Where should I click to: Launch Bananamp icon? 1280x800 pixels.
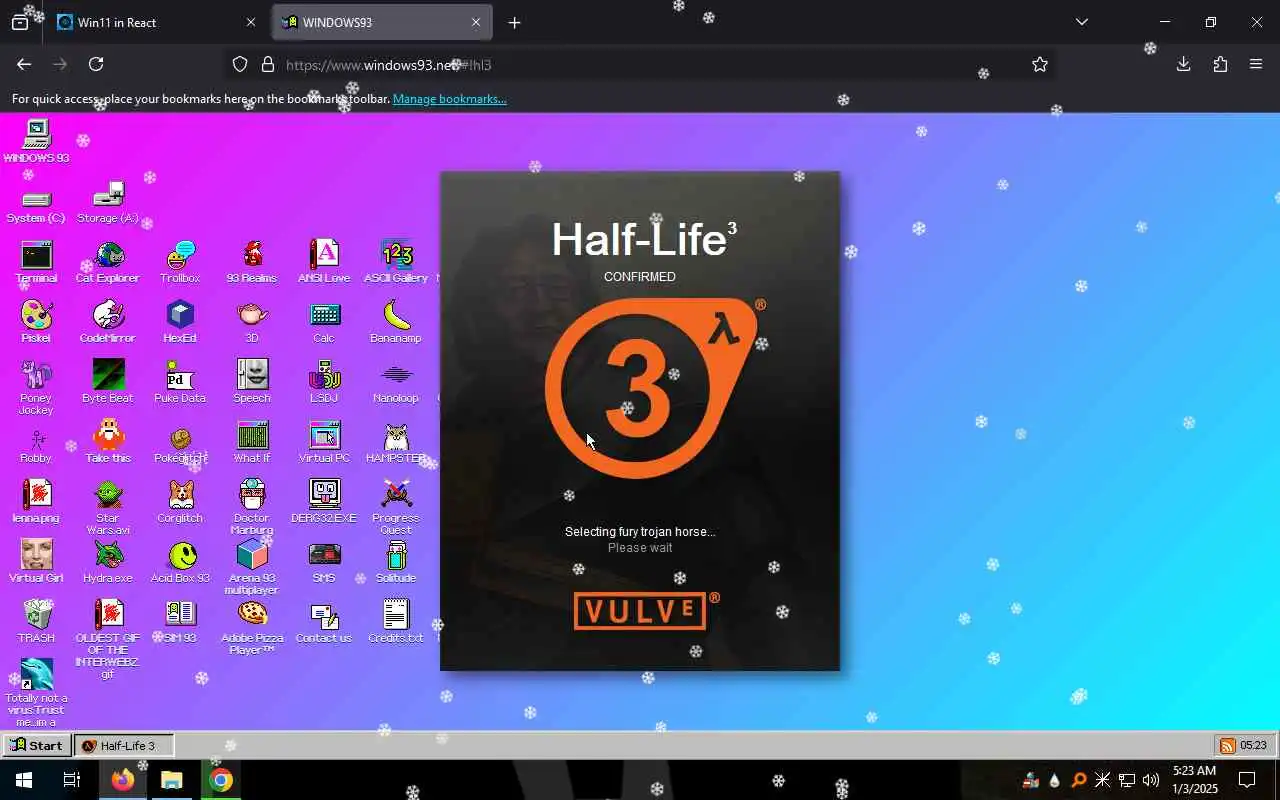click(x=396, y=323)
